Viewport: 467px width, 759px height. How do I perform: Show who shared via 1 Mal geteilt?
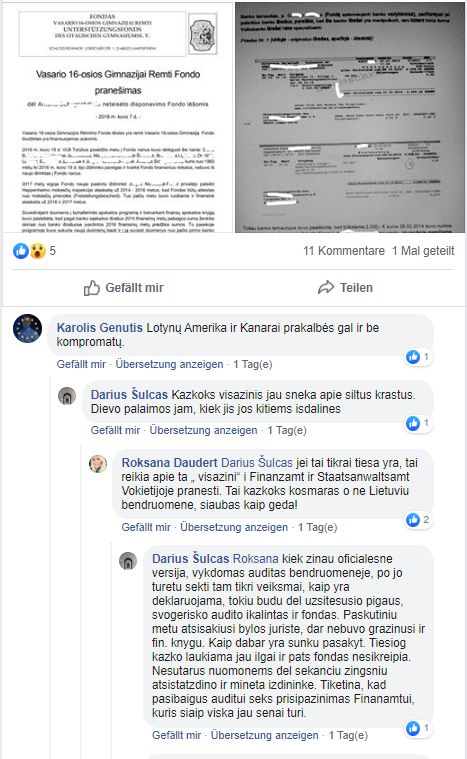423,251
